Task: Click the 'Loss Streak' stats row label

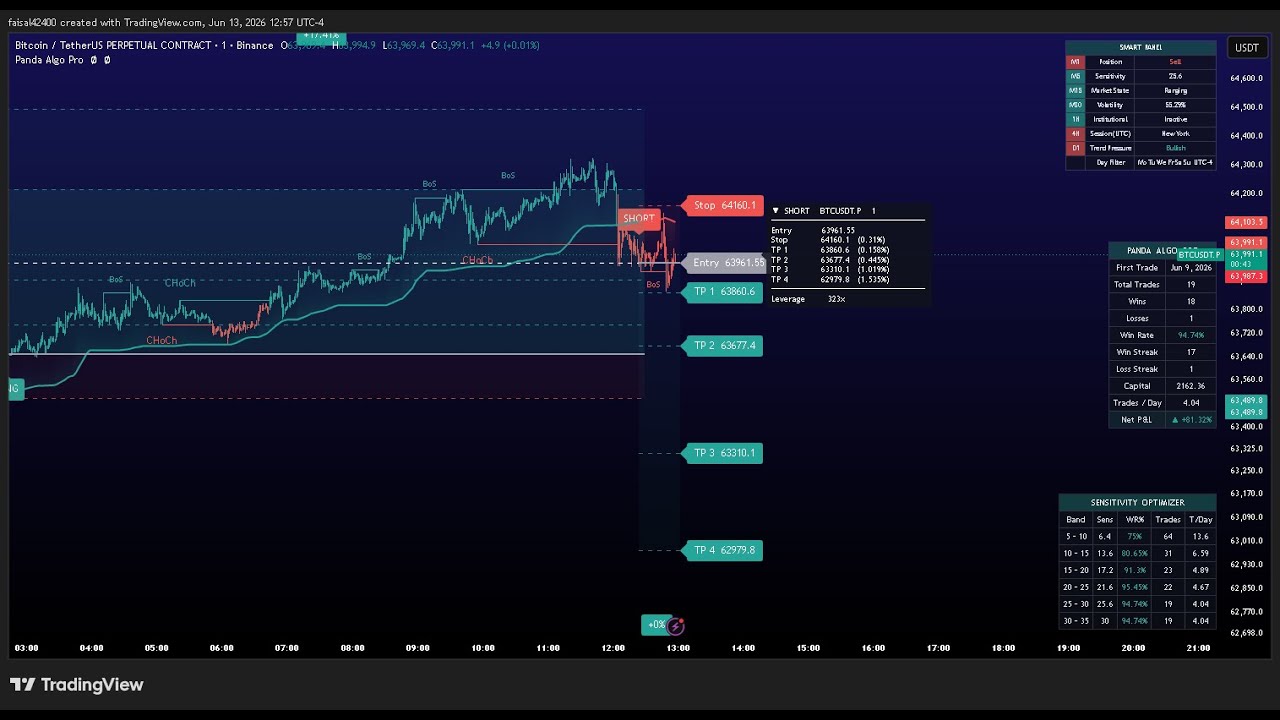Action: click(1137, 369)
